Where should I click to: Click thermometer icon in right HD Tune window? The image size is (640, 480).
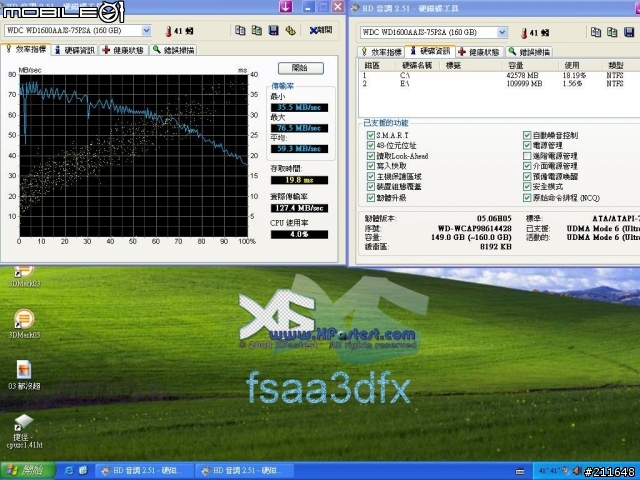click(x=524, y=33)
